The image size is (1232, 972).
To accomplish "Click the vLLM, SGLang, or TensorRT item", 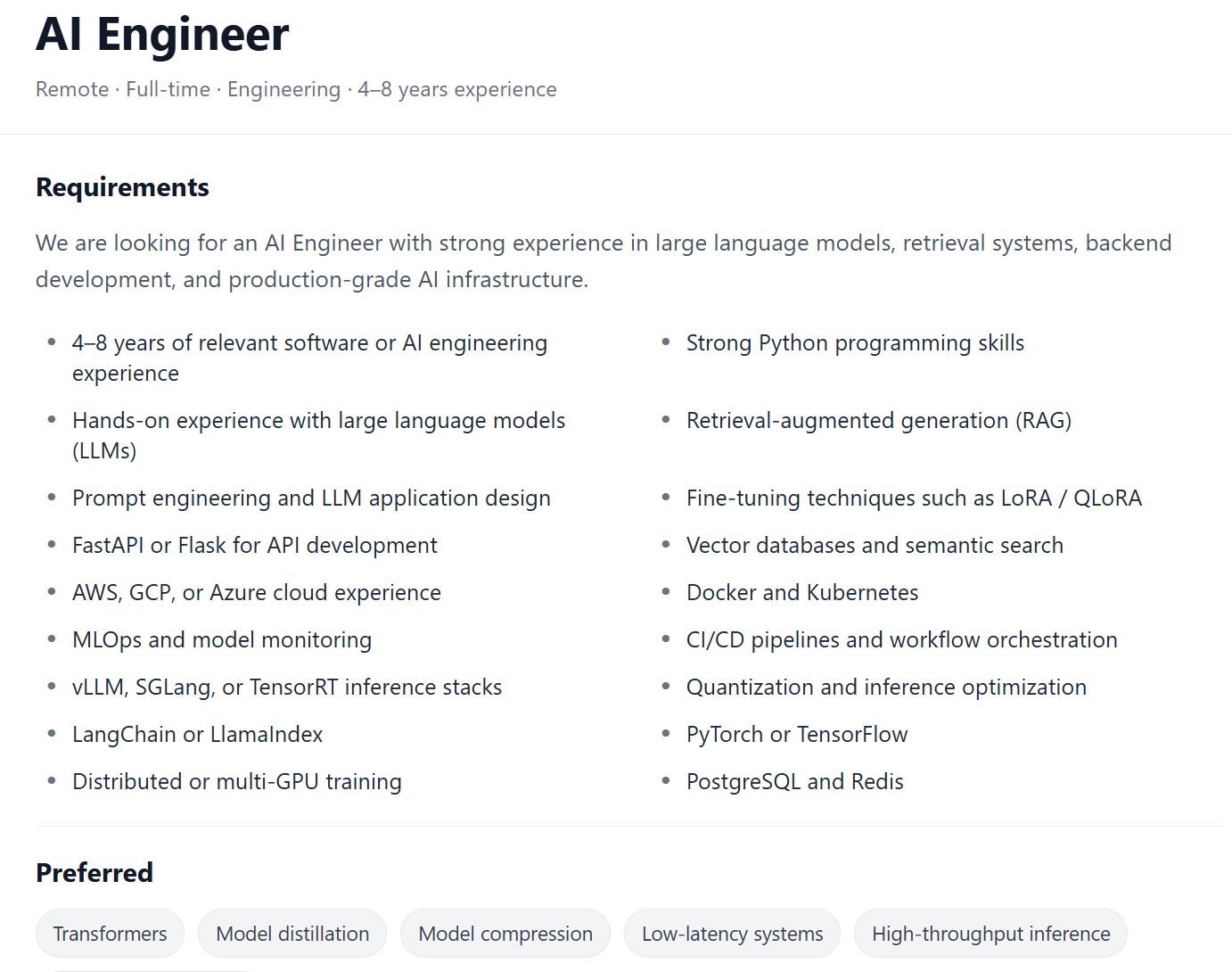I will [287, 687].
